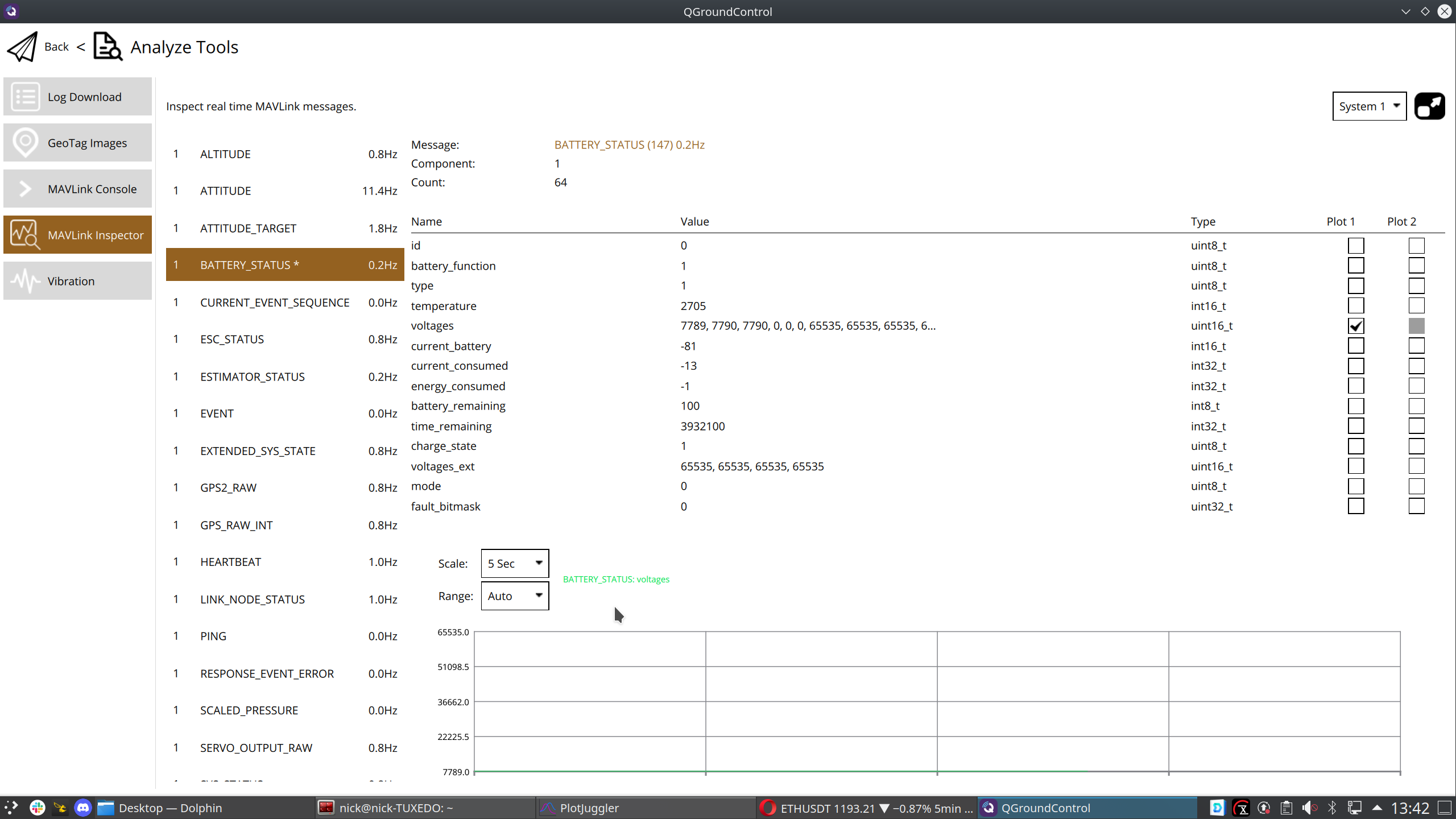Click the Back link
Screen dimensions: 1456x819
coord(56,47)
